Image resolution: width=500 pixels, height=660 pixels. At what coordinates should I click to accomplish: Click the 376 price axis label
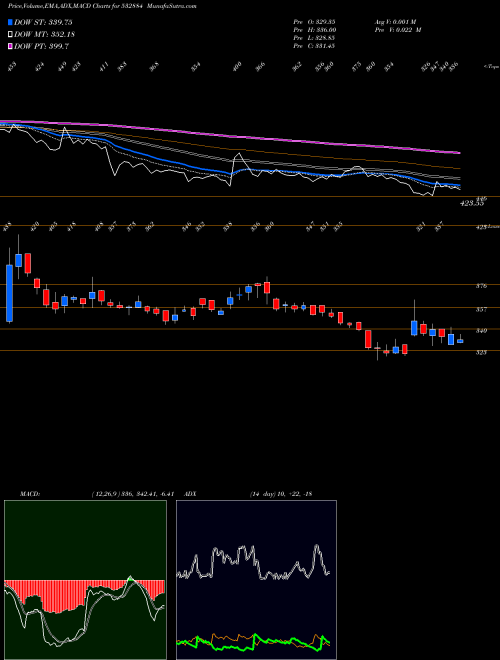tap(481, 286)
